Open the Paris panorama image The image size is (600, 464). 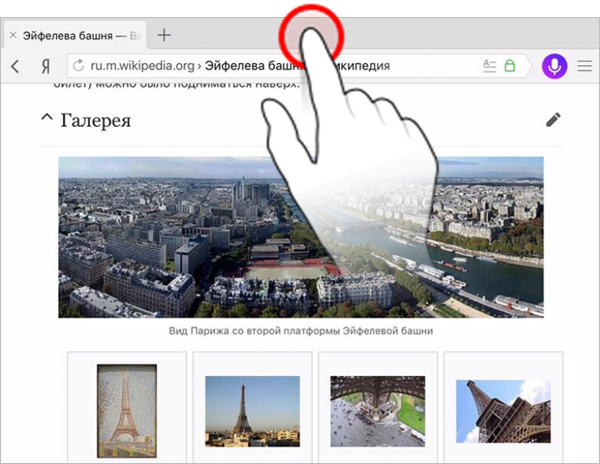coord(301,237)
